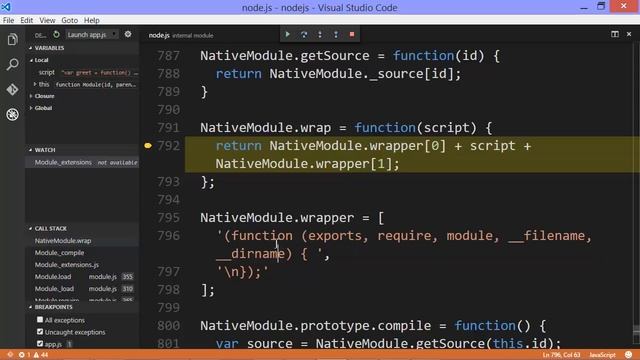The height and width of the screenshot is (360, 640).
Task: Open the Explorer view icon
Action: (x=13, y=40)
